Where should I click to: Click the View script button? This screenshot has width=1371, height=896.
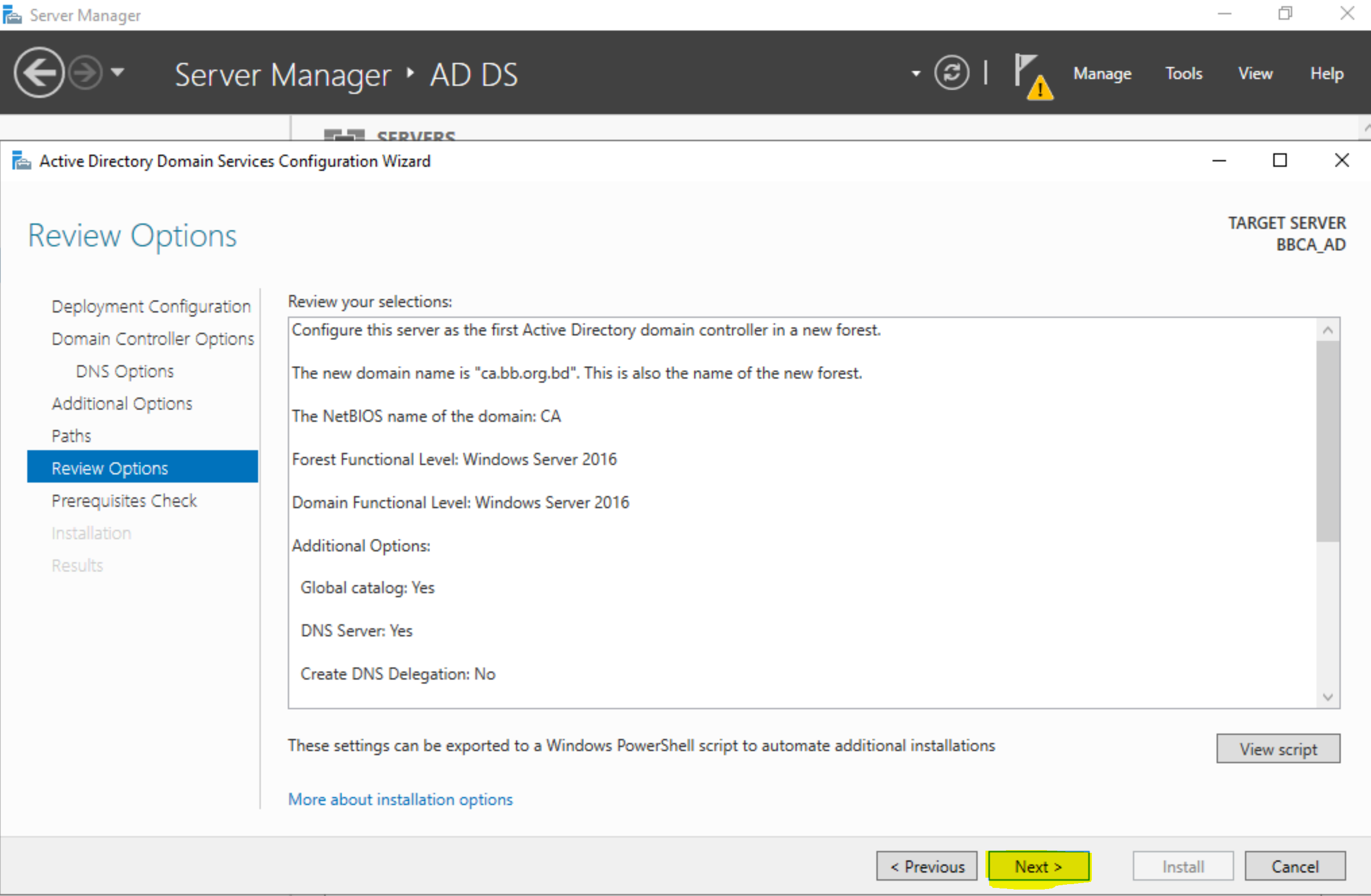[x=1278, y=749]
